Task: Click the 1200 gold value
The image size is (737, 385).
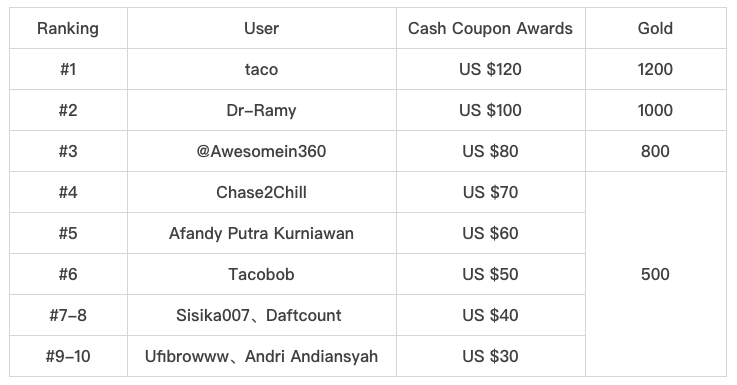Action: click(x=655, y=70)
